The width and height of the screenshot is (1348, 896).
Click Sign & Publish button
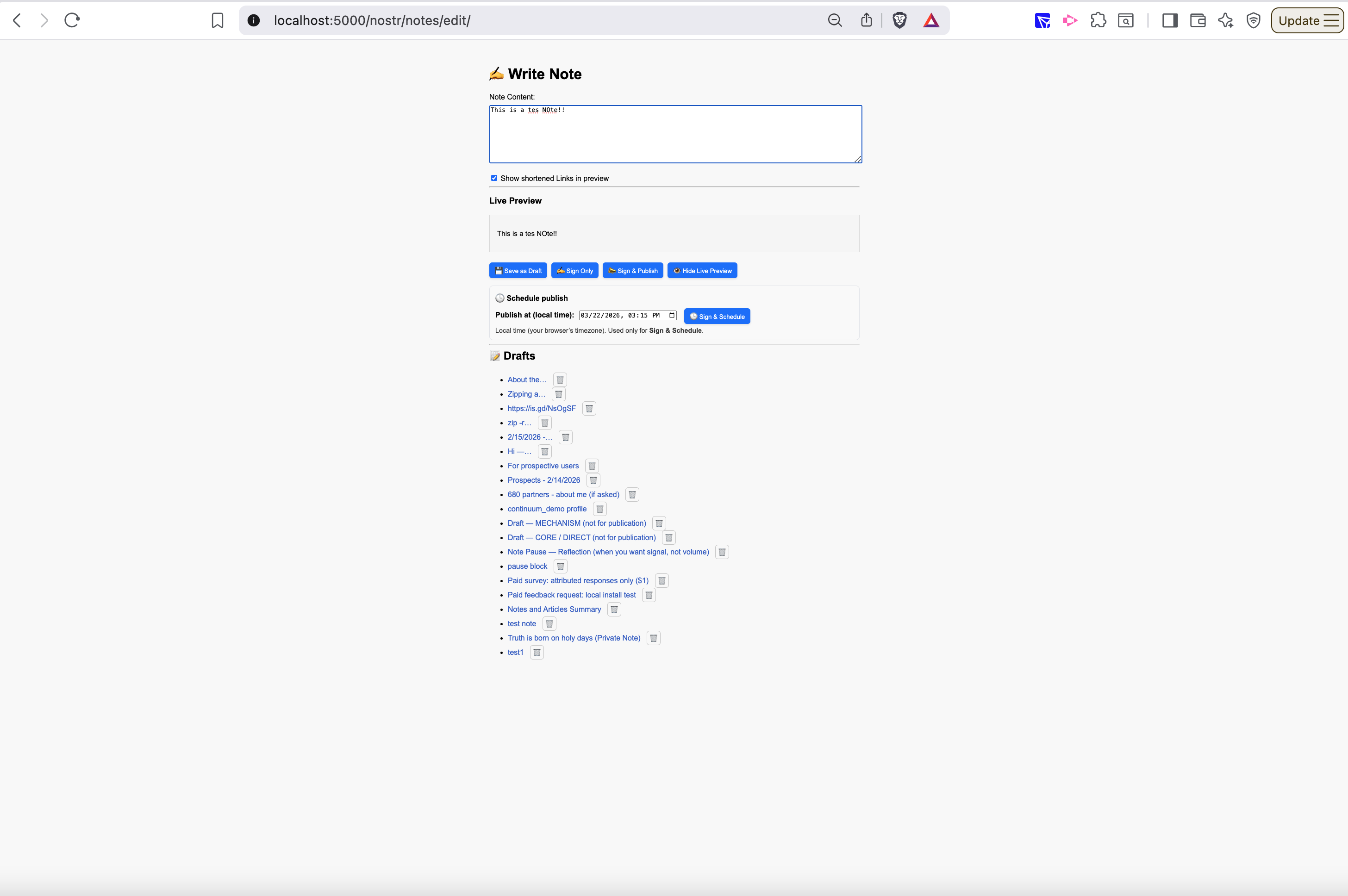click(x=633, y=271)
